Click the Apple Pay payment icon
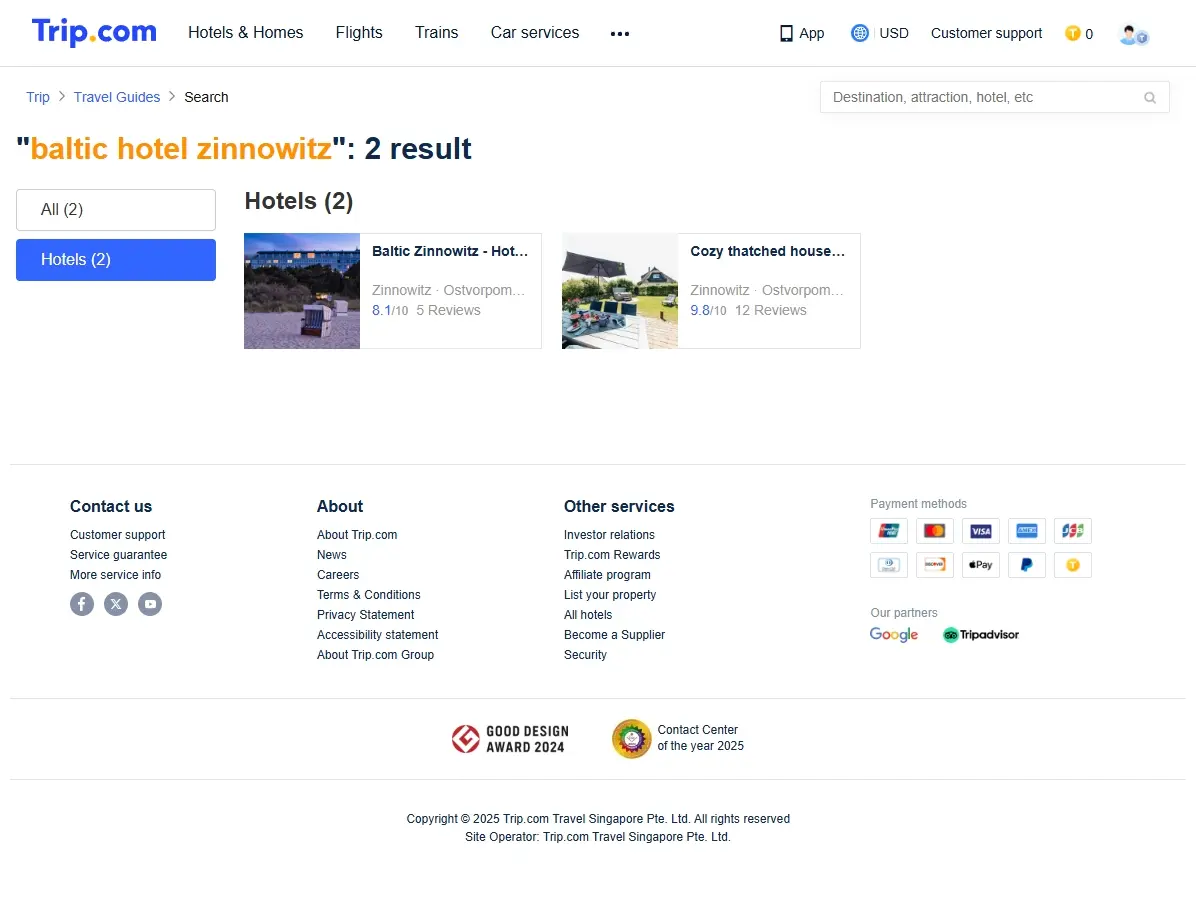 [x=981, y=565]
